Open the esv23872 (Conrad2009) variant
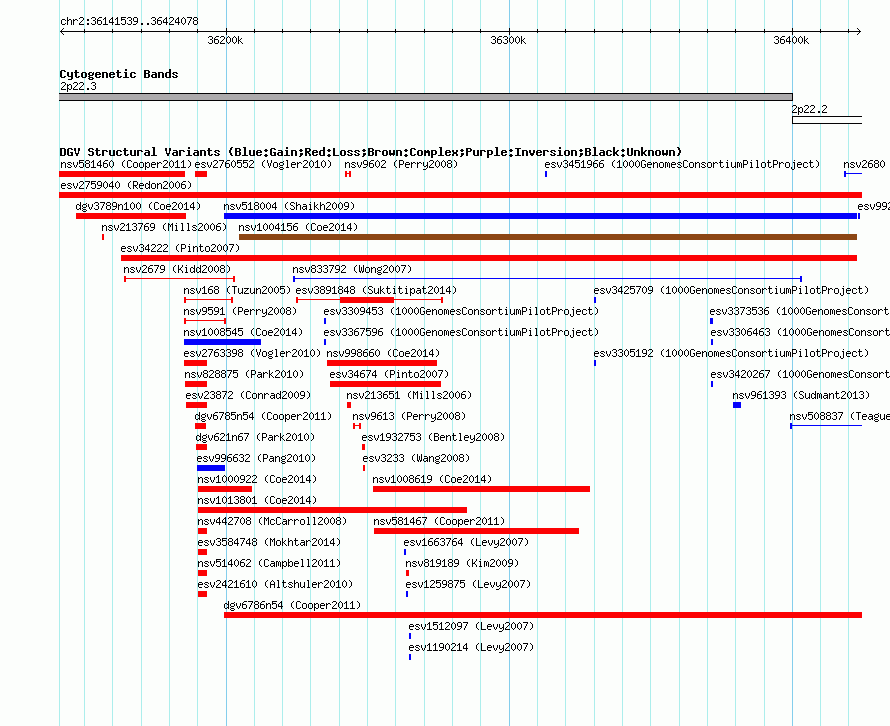This screenshot has width=890, height=726. [x=248, y=396]
